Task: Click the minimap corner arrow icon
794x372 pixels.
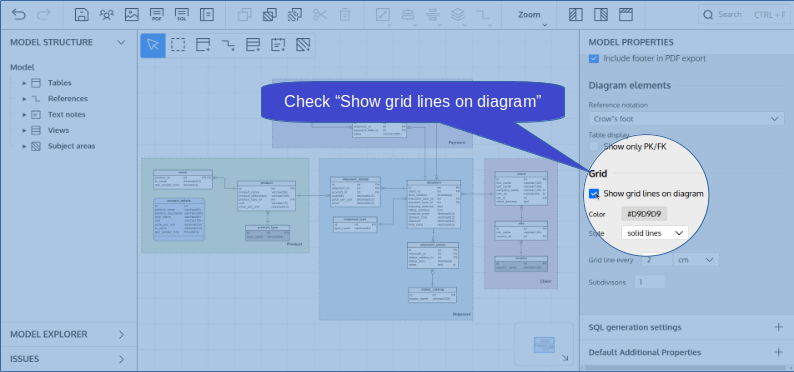Action: pyautogui.click(x=565, y=358)
